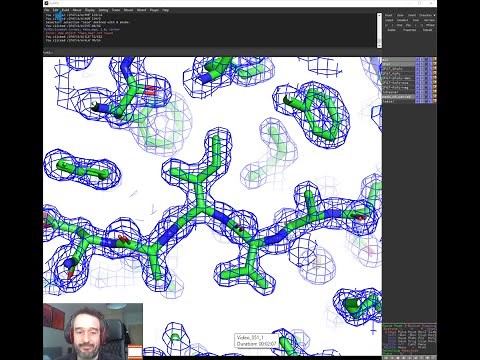Click the Get View button

429,20
